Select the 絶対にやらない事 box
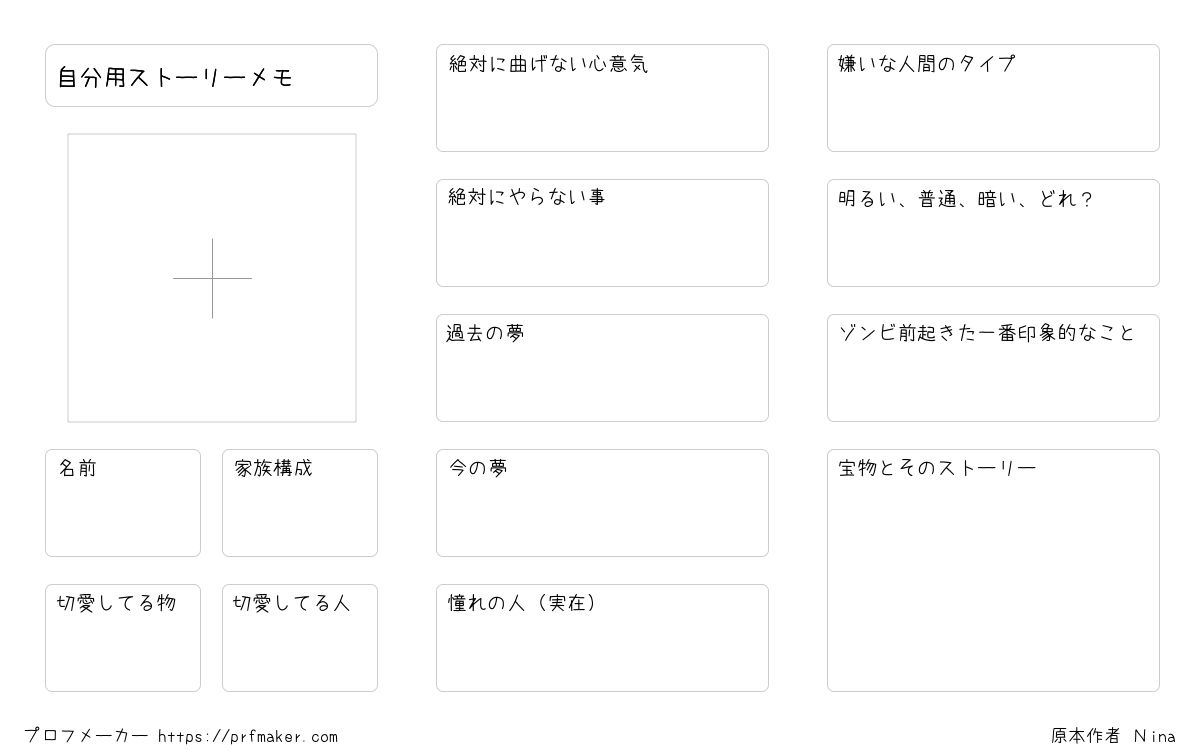 pyautogui.click(x=602, y=233)
